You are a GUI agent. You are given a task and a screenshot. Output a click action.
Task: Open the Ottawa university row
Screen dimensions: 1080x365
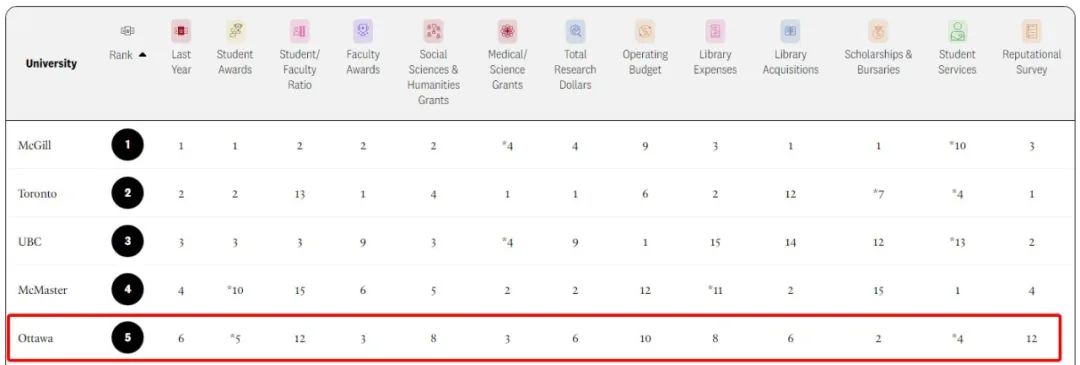(540, 338)
